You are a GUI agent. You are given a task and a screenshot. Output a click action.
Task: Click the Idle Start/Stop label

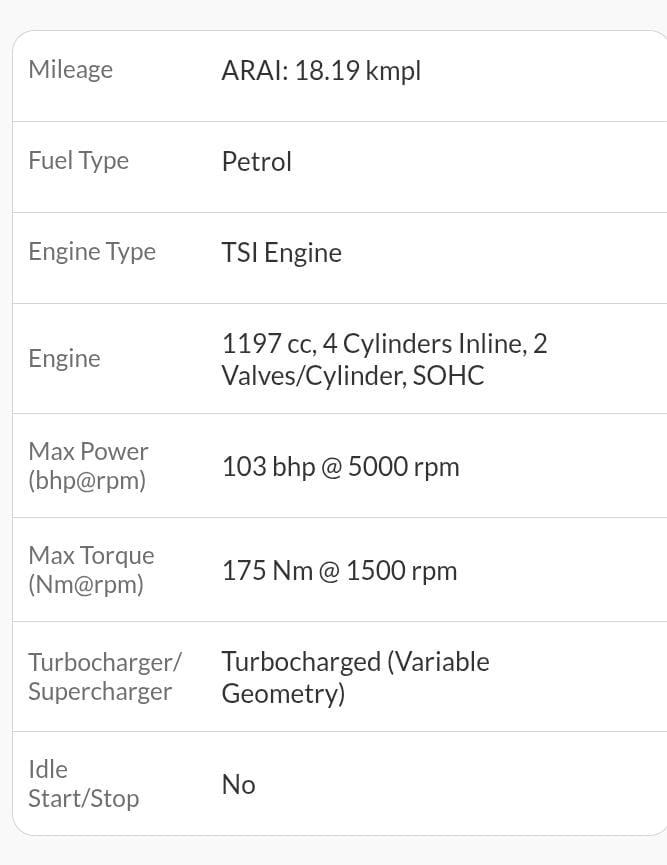tap(83, 784)
